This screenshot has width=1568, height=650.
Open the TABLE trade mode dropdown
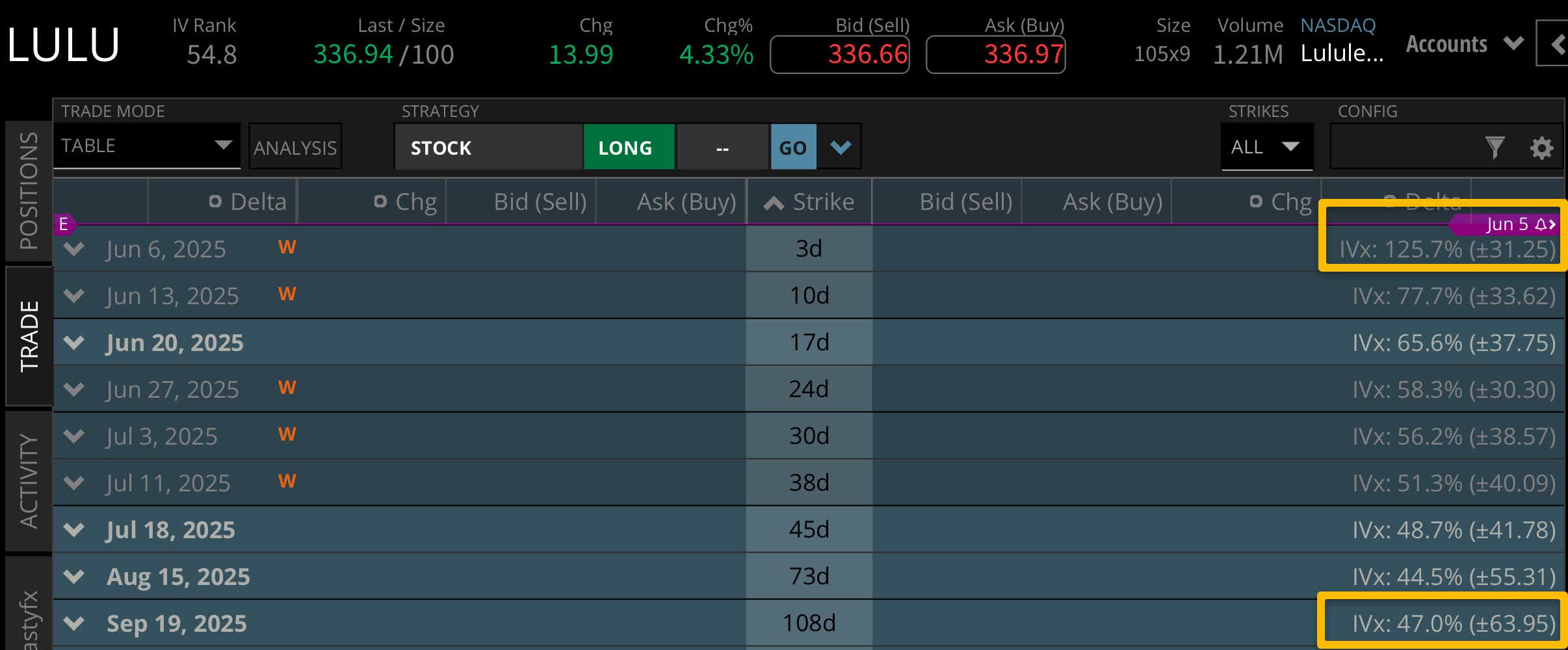[146, 146]
